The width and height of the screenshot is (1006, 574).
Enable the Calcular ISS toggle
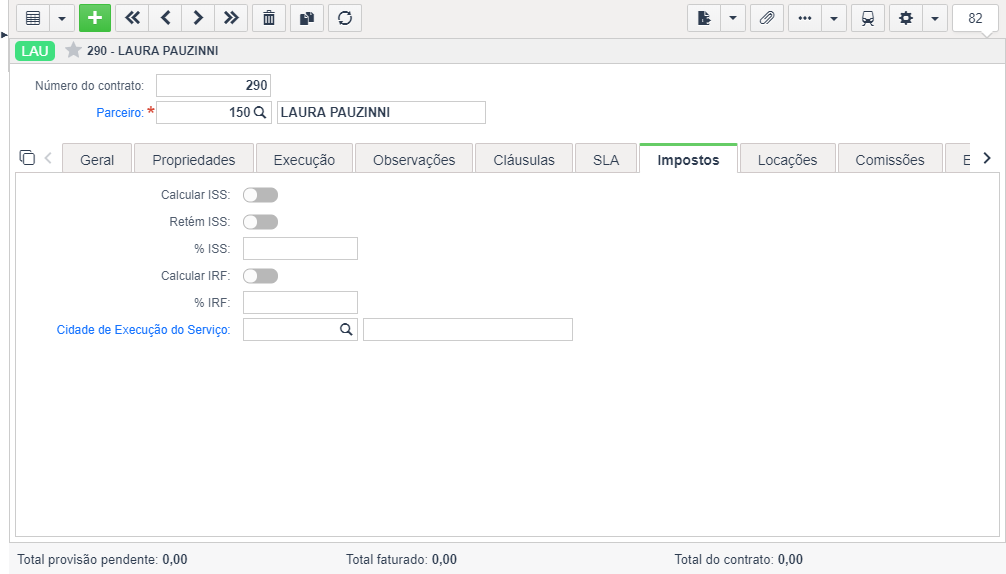coord(260,195)
